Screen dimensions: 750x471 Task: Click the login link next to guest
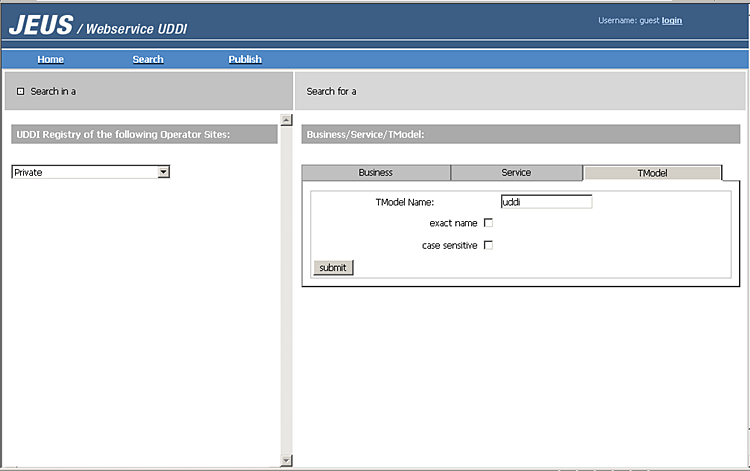tap(672, 20)
